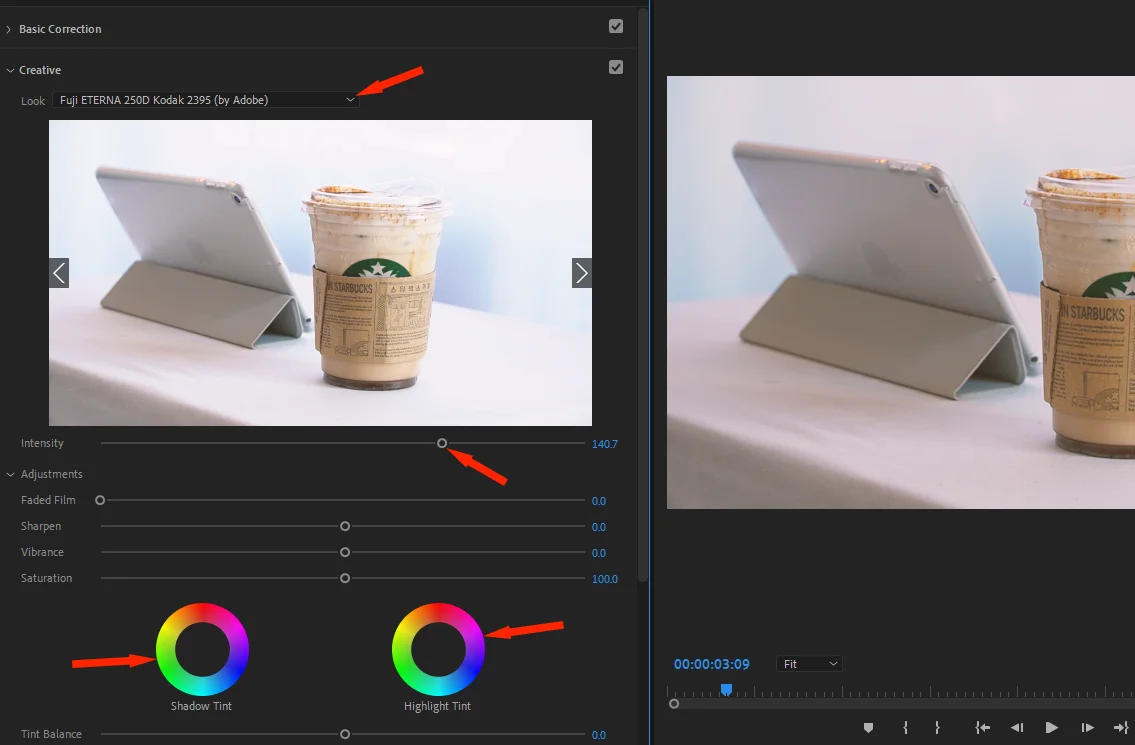This screenshot has height=745, width=1135.
Task: Click the Sharpen value 0.0
Action: coord(599,527)
